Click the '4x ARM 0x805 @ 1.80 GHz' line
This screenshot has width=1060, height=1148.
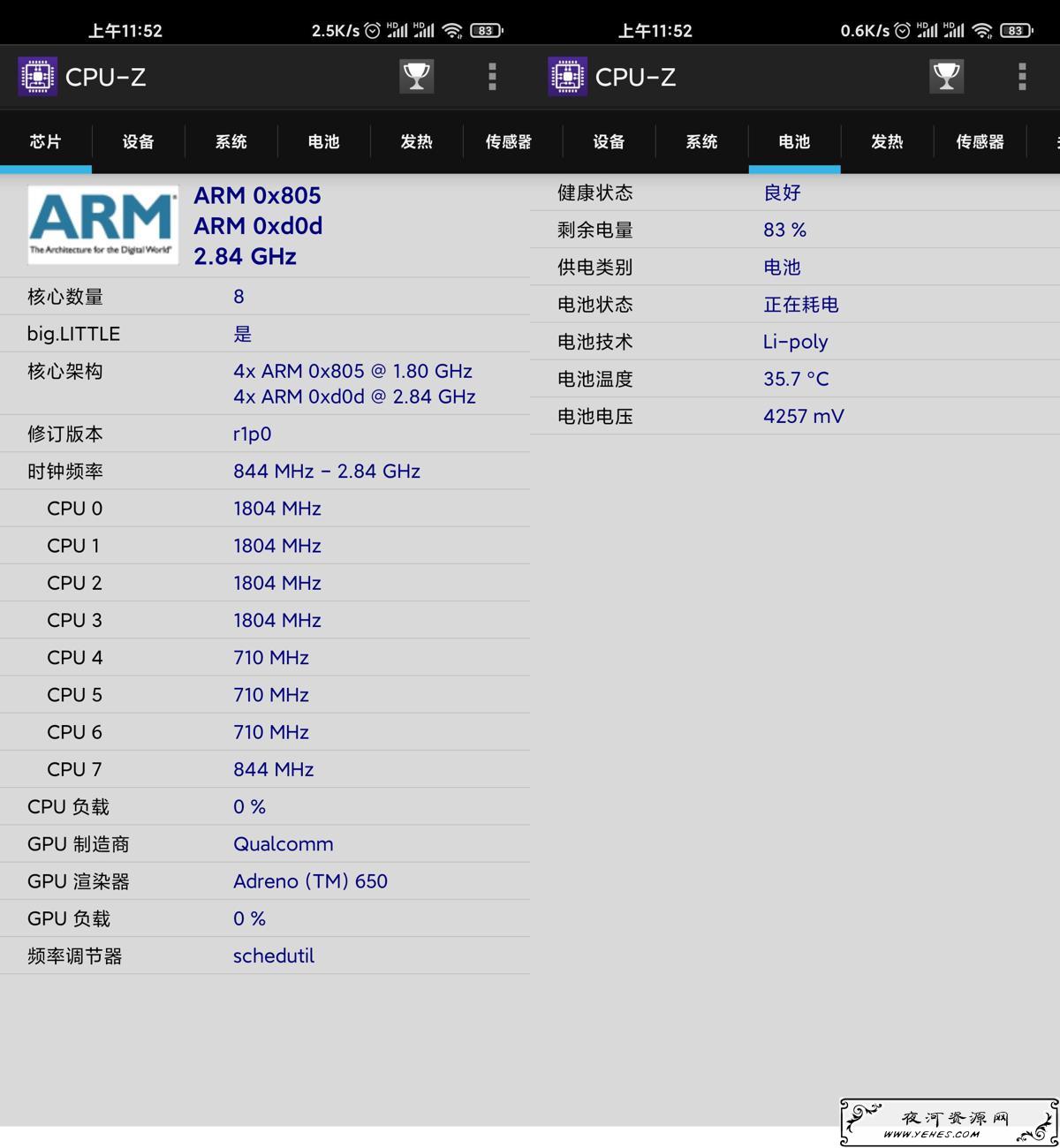click(353, 371)
